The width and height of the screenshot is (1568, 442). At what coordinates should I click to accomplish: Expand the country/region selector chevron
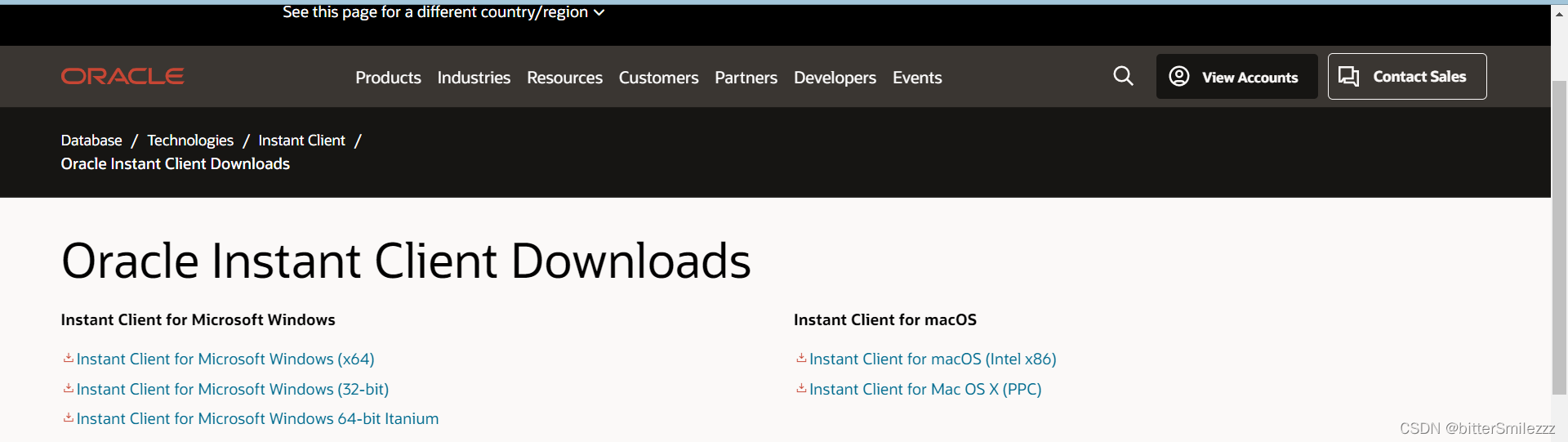[x=599, y=12]
